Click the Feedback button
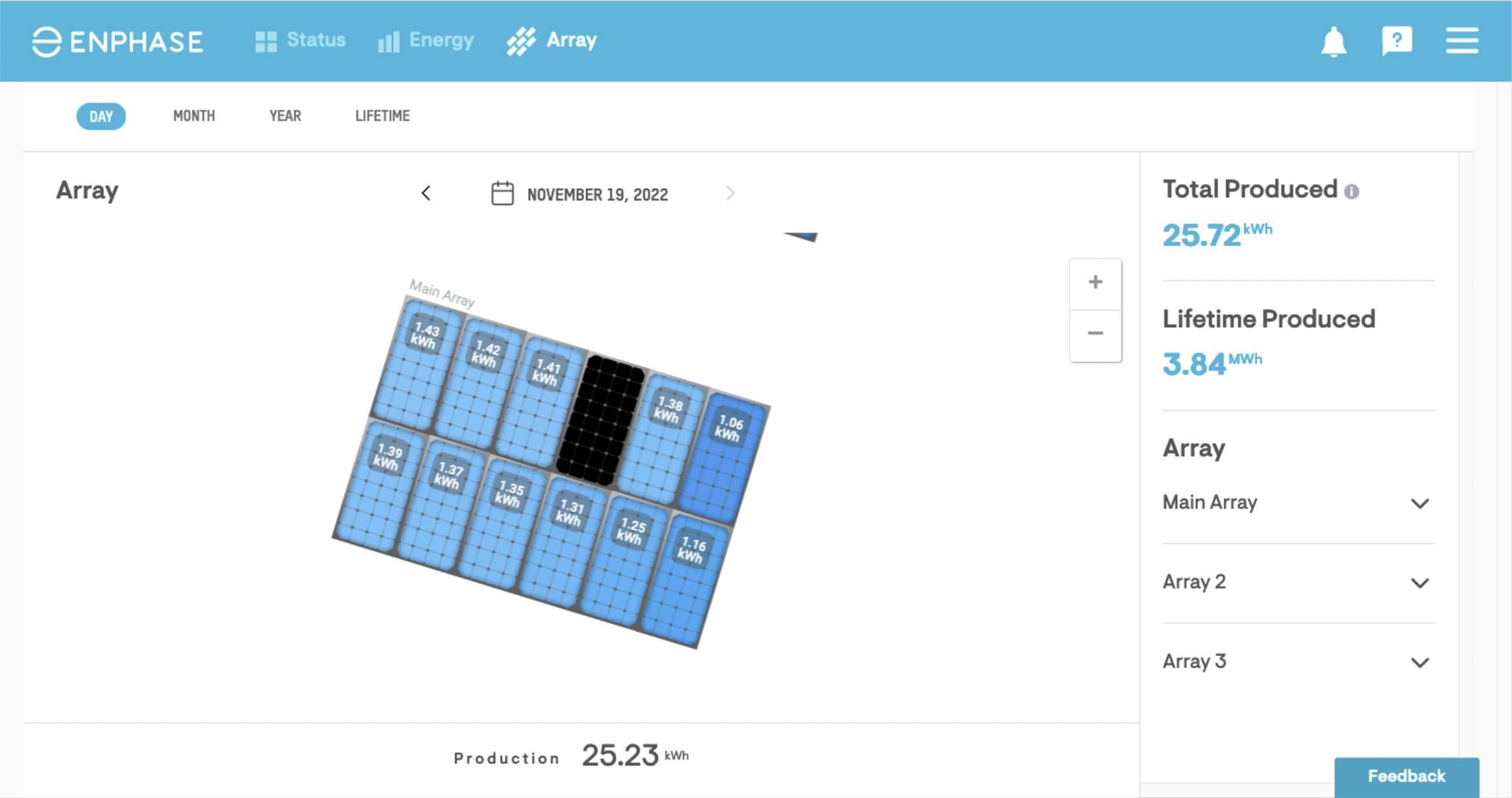Screen dimensions: 1512x798 (x=1406, y=776)
